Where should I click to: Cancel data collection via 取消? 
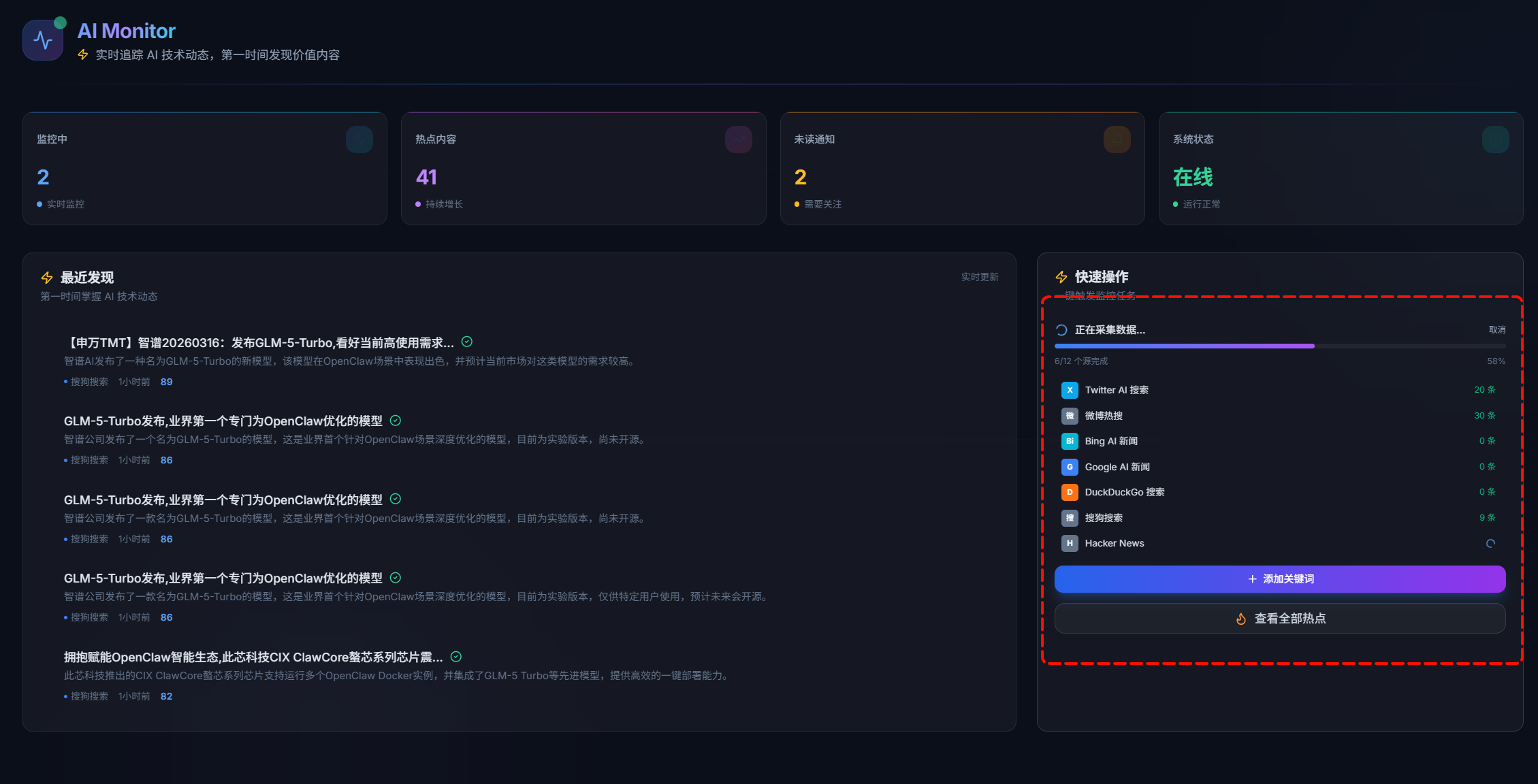click(1496, 330)
